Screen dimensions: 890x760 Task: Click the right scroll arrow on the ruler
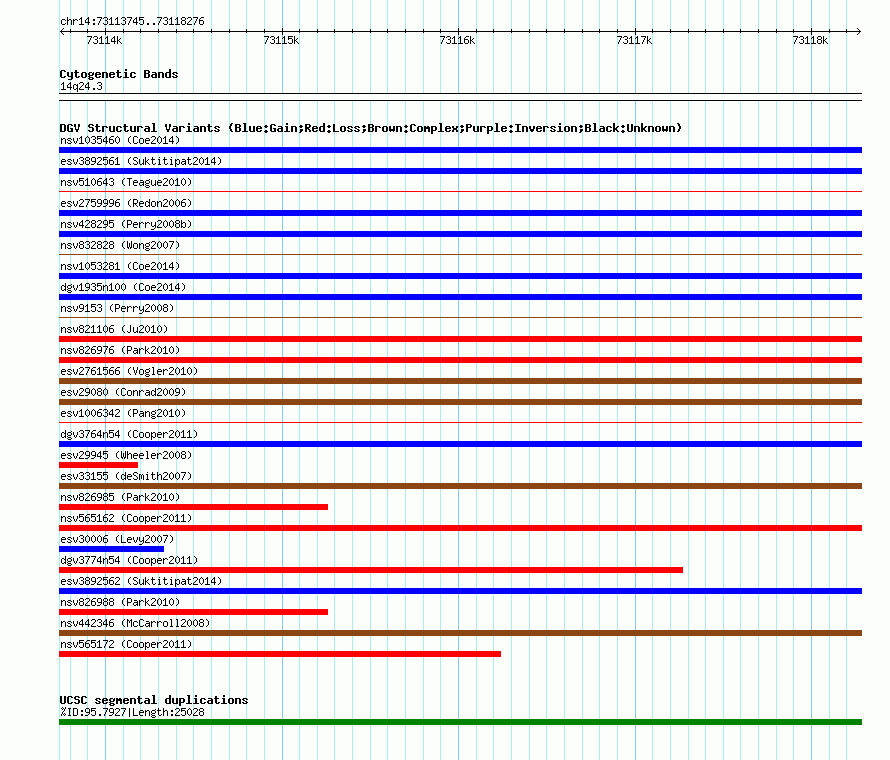click(x=858, y=31)
